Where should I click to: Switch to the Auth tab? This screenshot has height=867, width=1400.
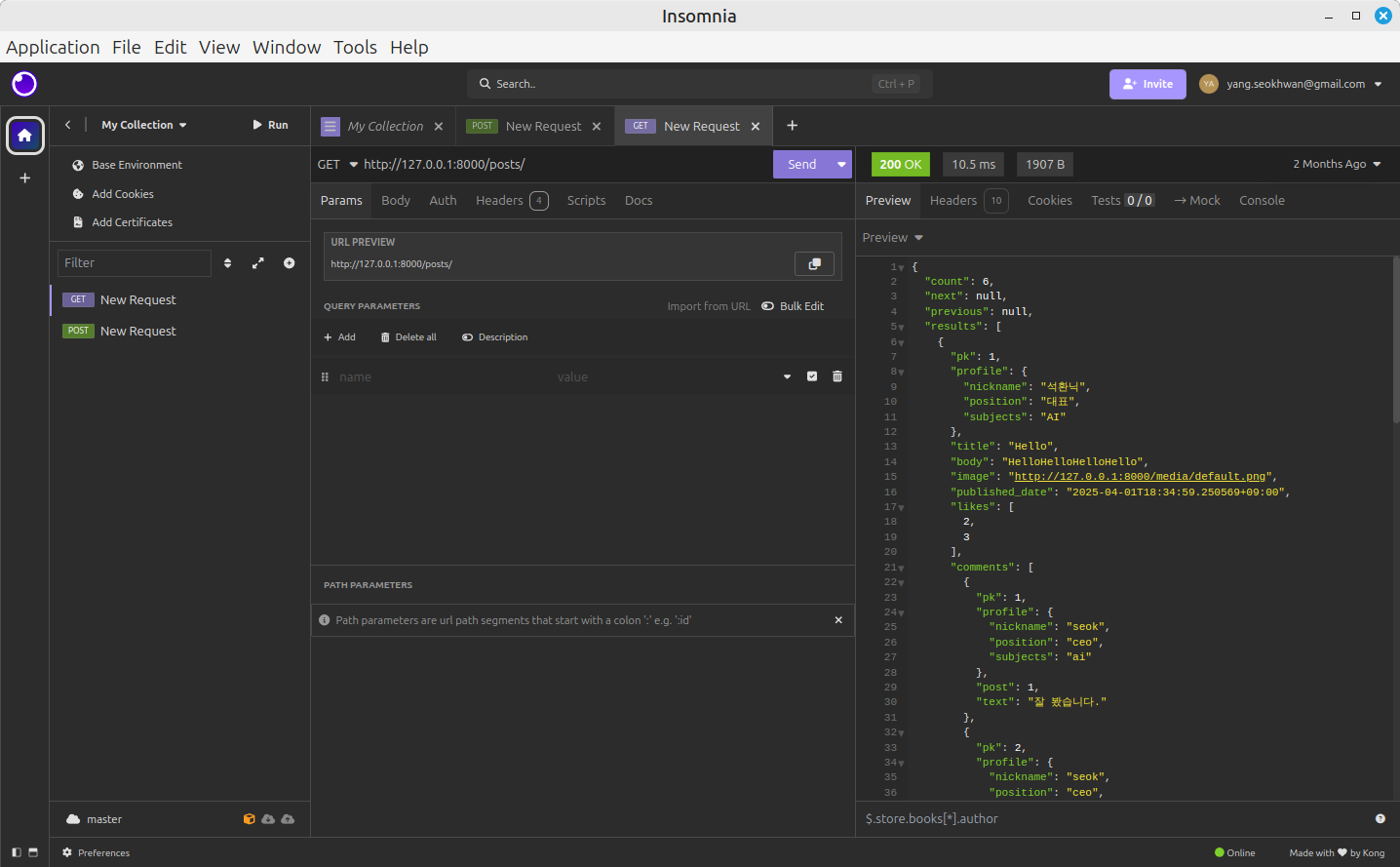click(x=443, y=200)
